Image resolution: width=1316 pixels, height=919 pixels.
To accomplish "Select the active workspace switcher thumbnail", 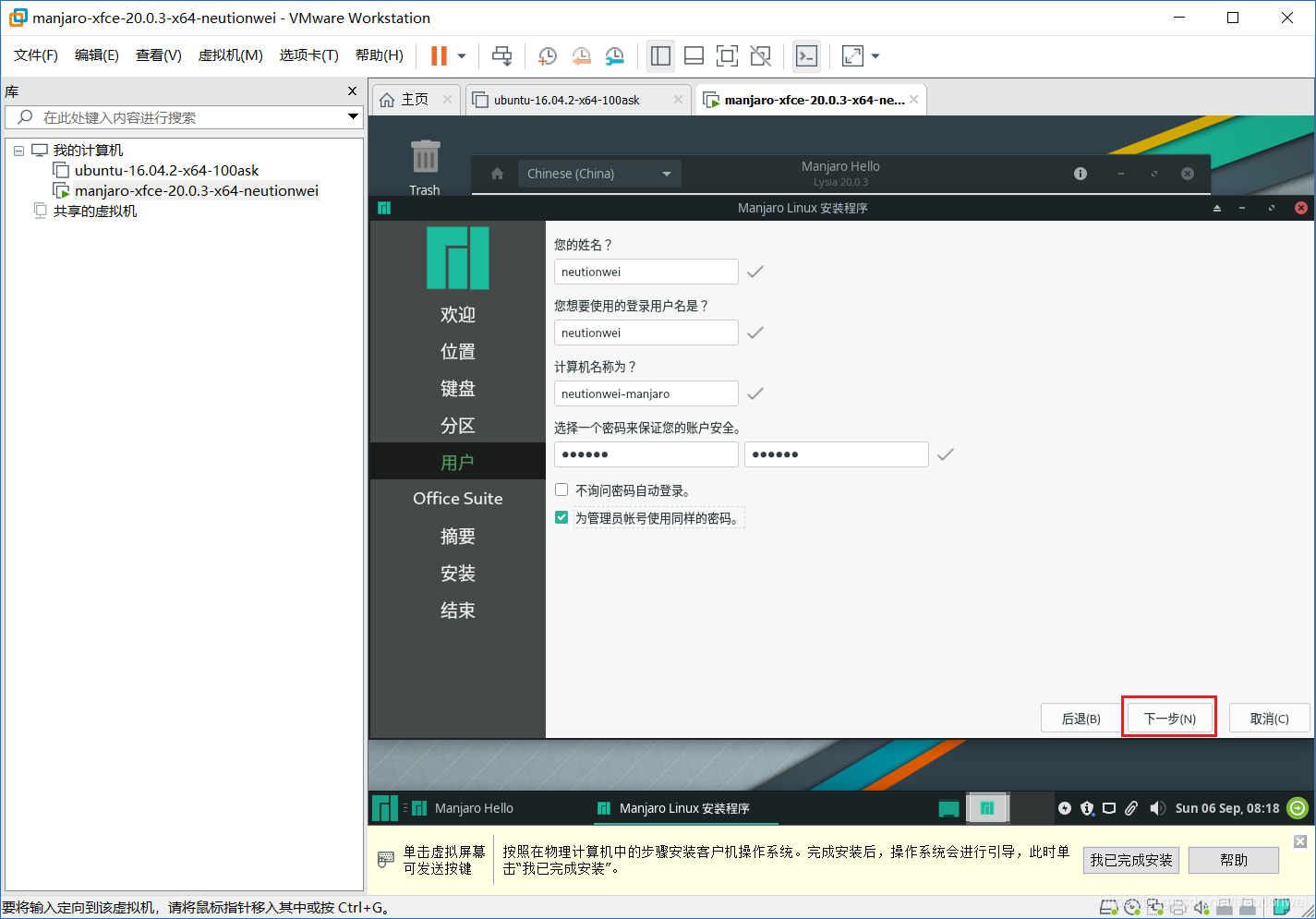I will point(987,808).
